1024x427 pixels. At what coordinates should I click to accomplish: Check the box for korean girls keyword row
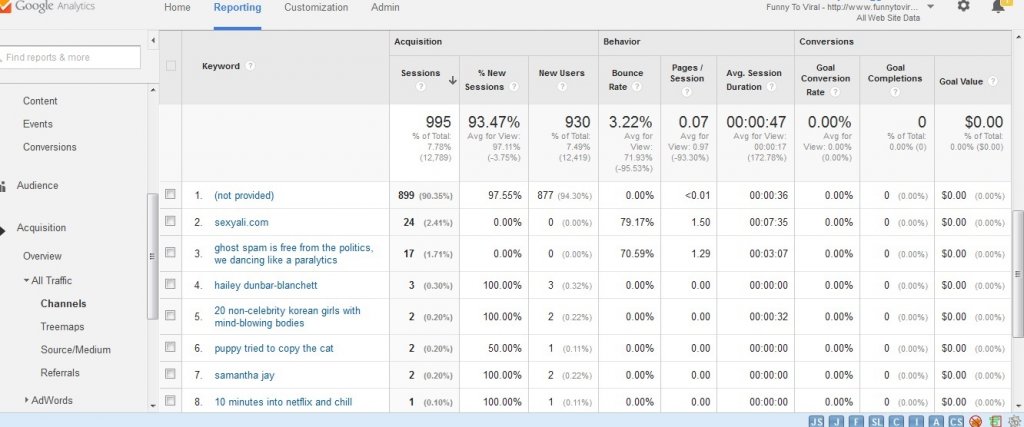point(170,315)
